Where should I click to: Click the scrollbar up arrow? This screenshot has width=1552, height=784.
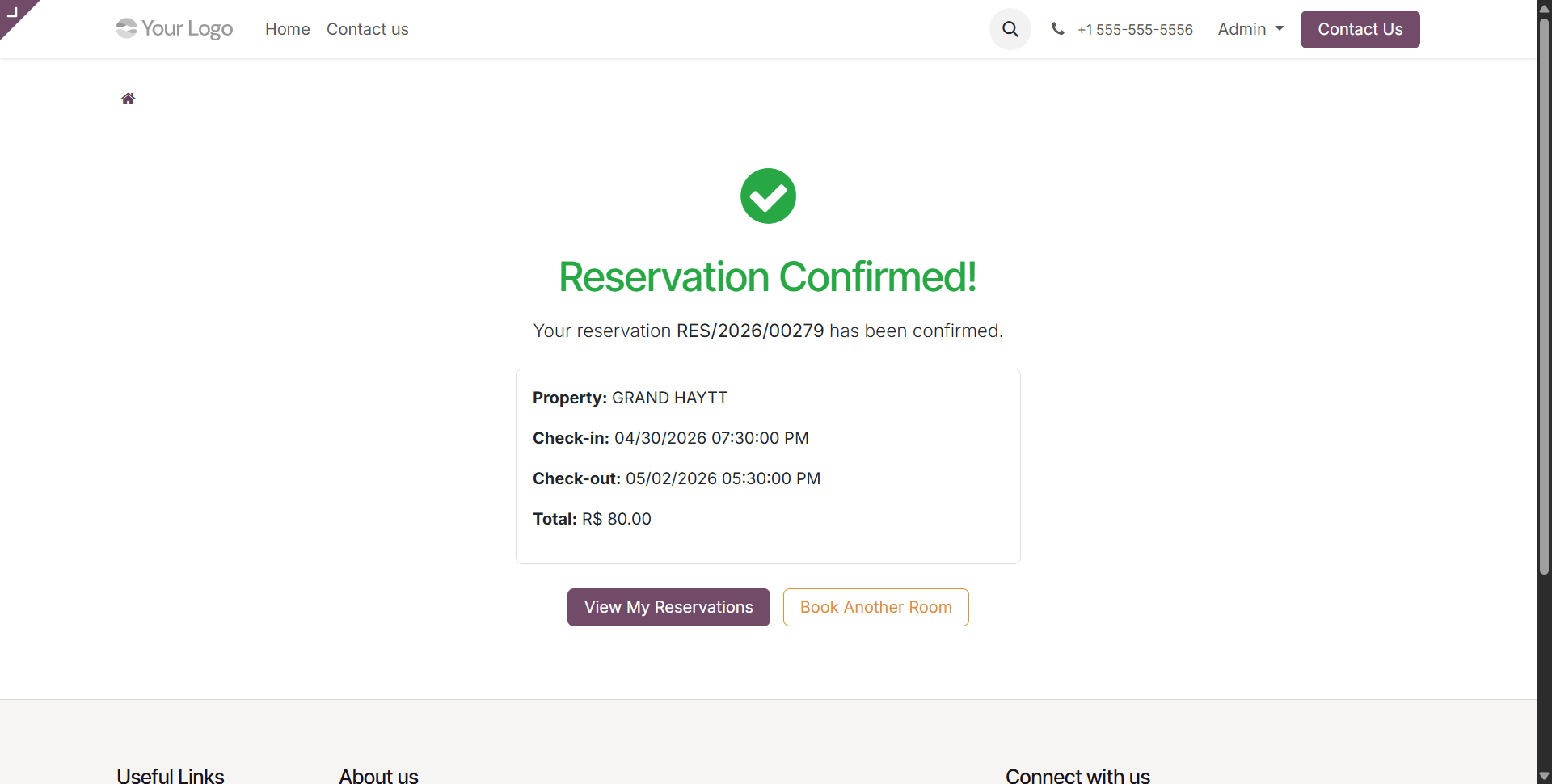point(1543,8)
